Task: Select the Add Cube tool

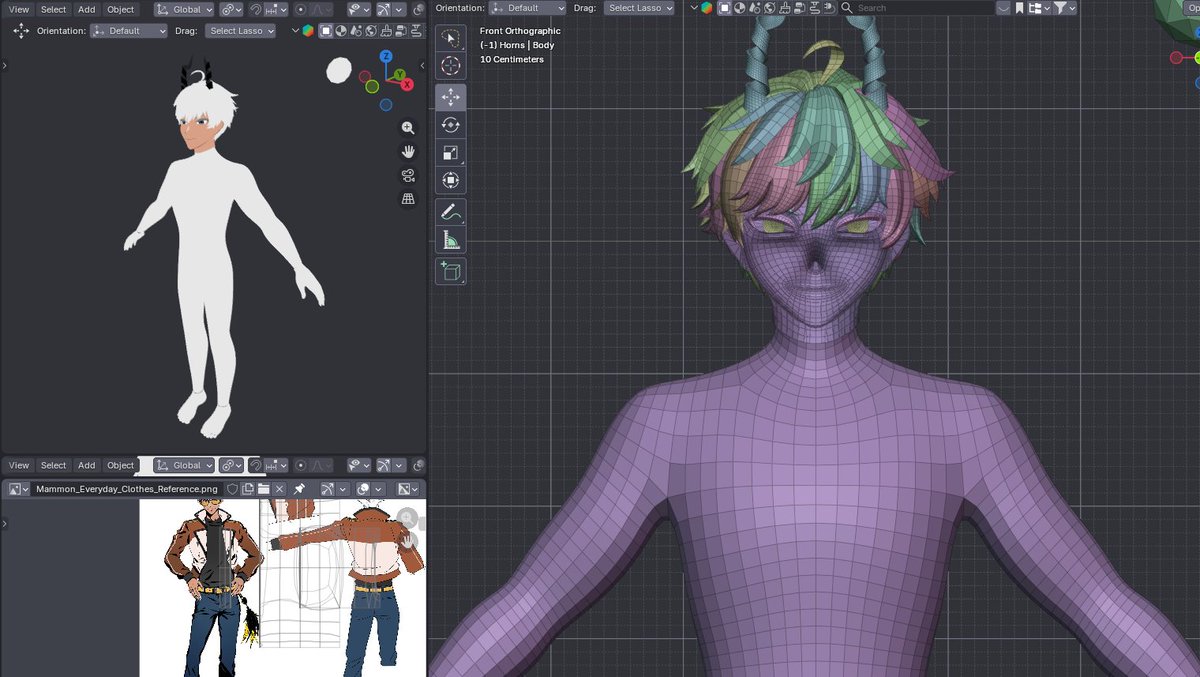Action: 450,271
